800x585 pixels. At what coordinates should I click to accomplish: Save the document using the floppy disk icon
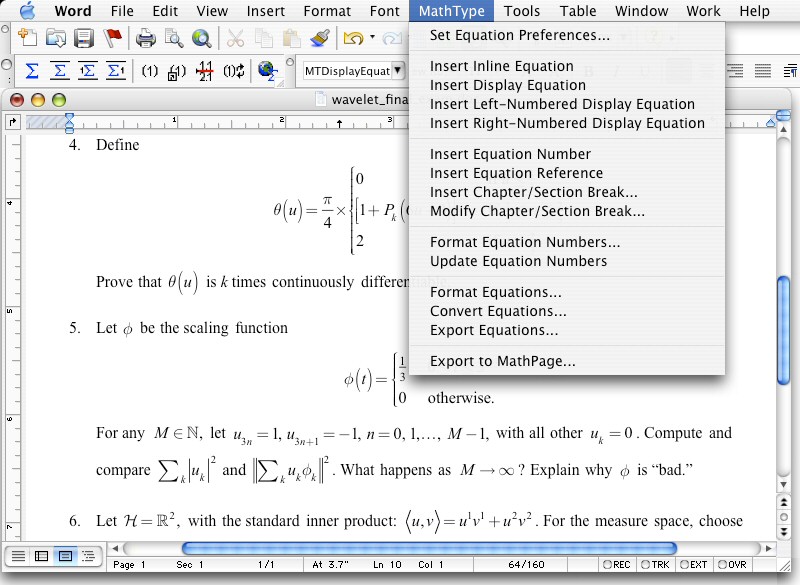[84, 38]
